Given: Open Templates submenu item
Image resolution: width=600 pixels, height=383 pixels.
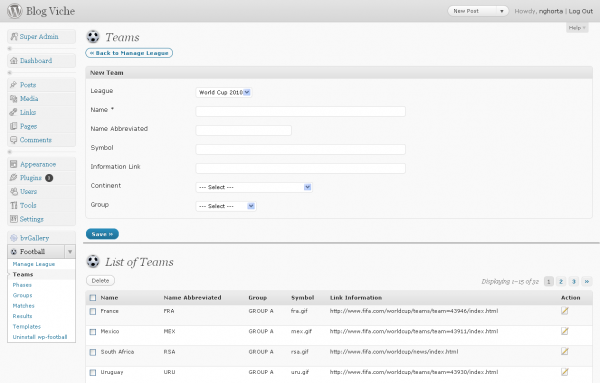Looking at the screenshot, I should pos(27,326).
